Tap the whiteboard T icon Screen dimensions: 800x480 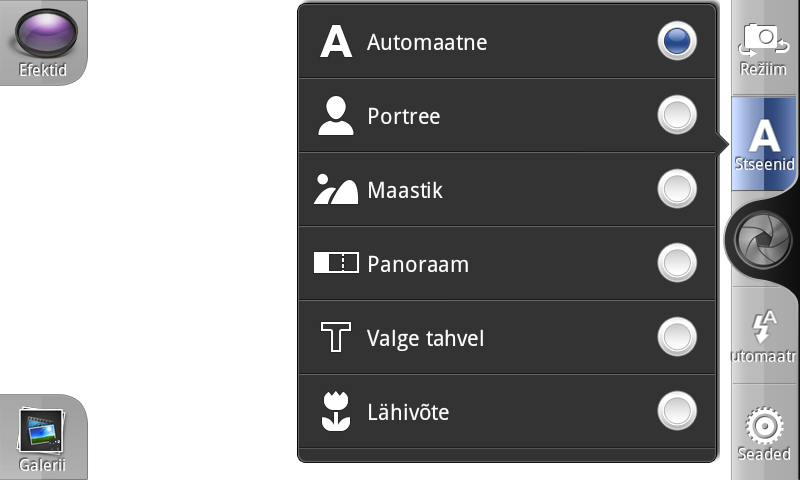pos(336,337)
